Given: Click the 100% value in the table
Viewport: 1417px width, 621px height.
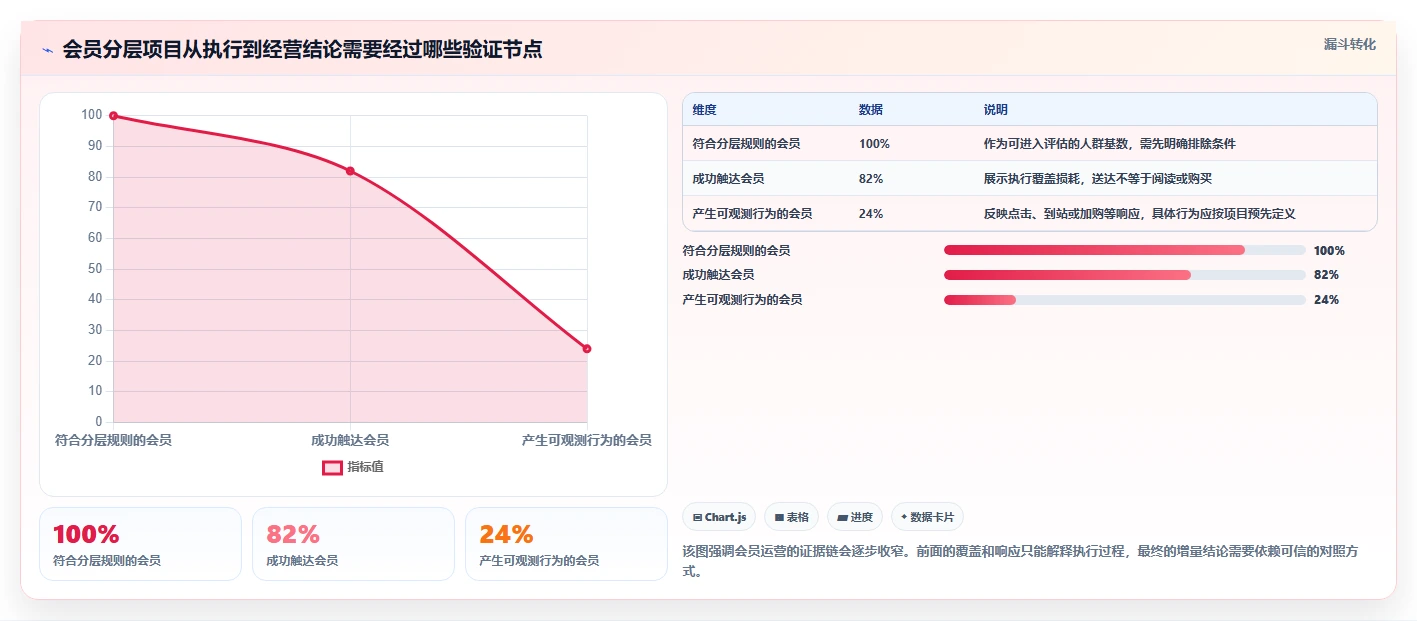Looking at the screenshot, I should (x=874, y=144).
